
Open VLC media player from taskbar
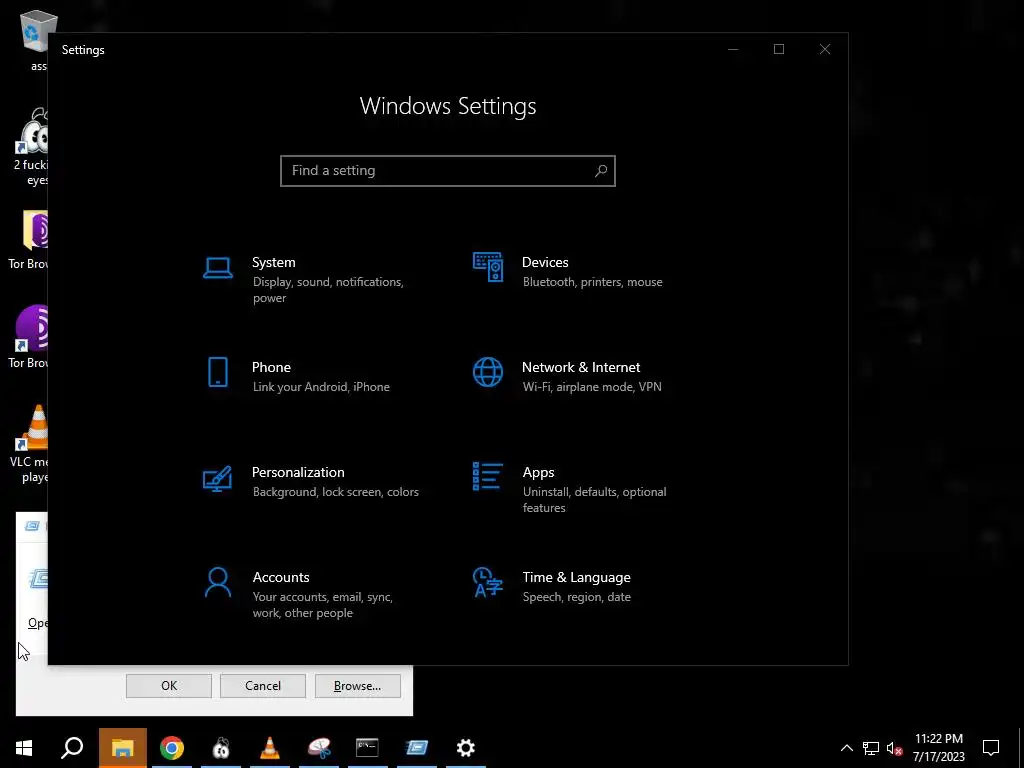[x=270, y=748]
